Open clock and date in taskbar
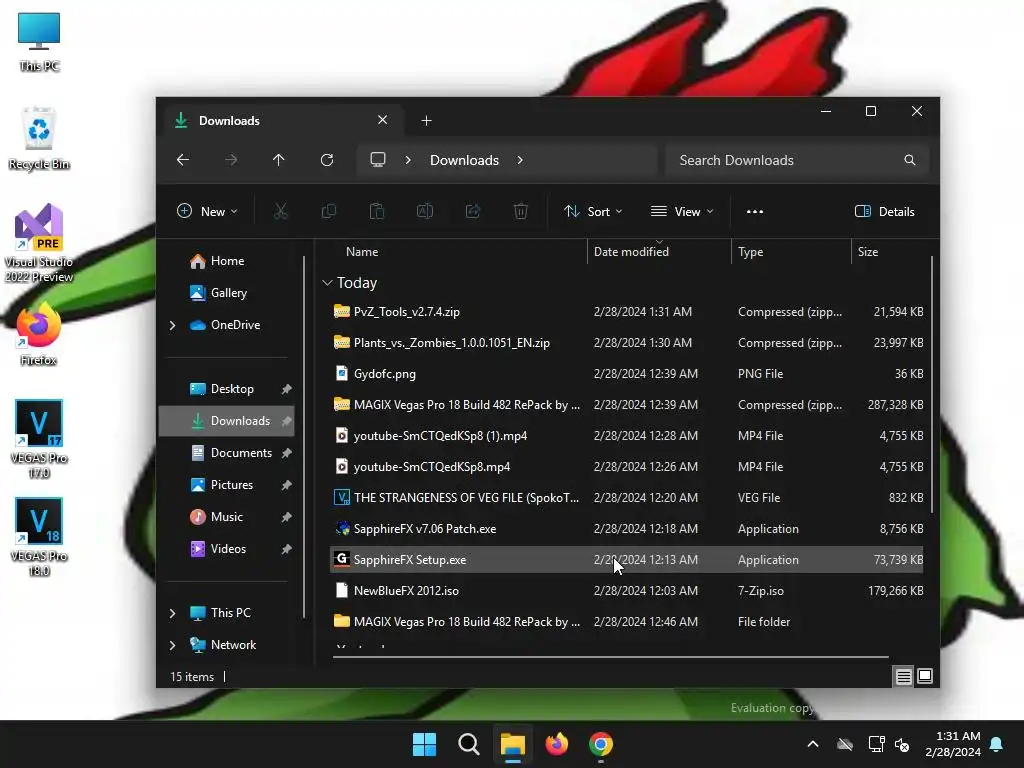The height and width of the screenshot is (768, 1024). [953, 744]
